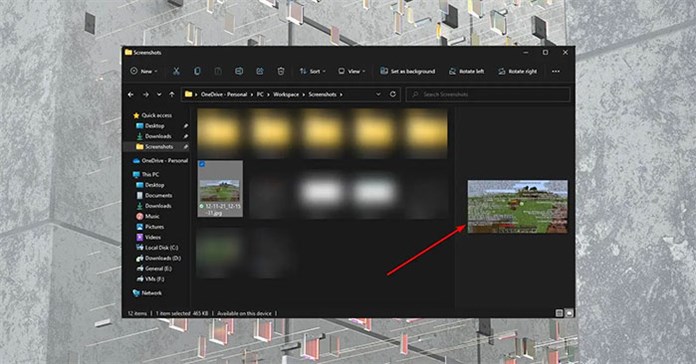This screenshot has height=364, width=696.
Task: Click the Local Disk (C:) drive icon
Action: (140, 248)
